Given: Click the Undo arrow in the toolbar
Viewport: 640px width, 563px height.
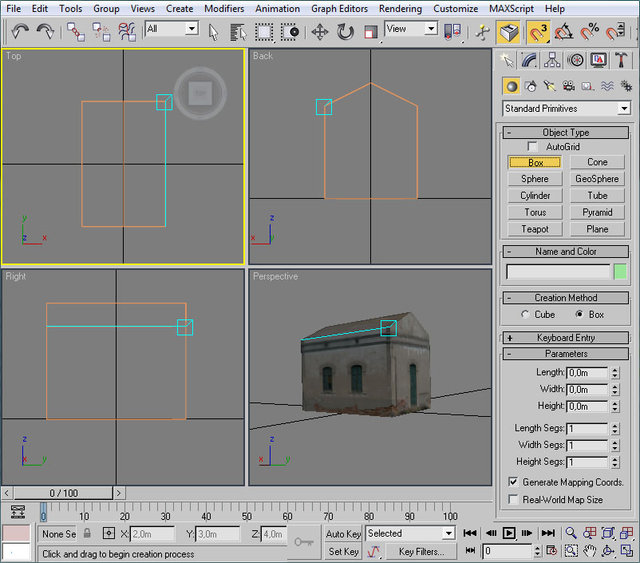Looking at the screenshot, I should (x=20, y=31).
